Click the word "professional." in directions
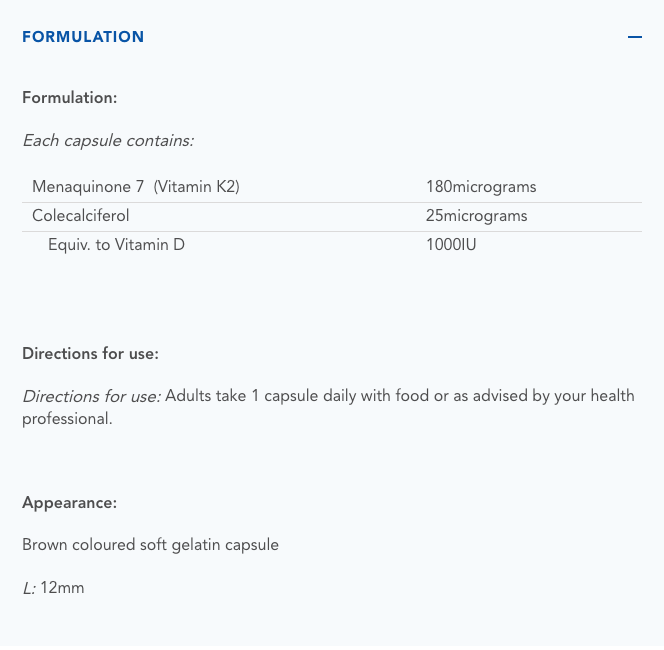This screenshot has width=664, height=650. click(67, 419)
